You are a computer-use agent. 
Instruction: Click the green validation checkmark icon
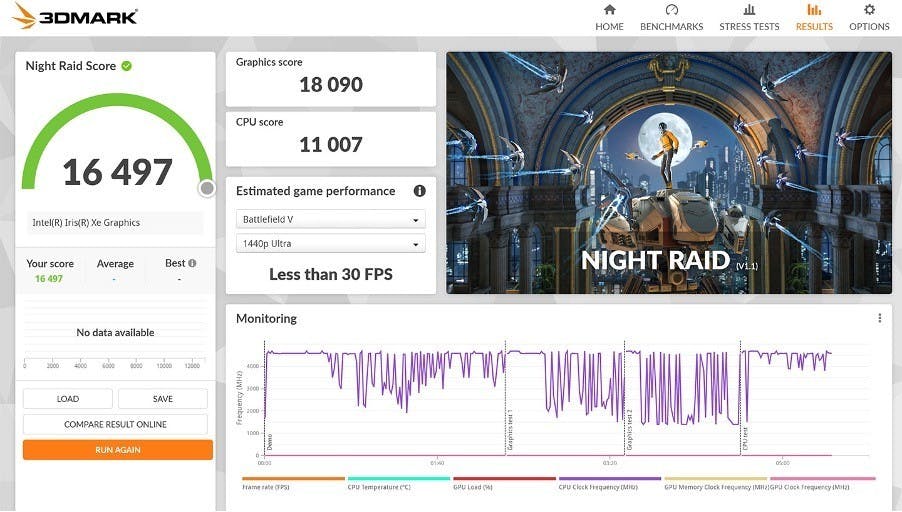pyautogui.click(x=127, y=66)
